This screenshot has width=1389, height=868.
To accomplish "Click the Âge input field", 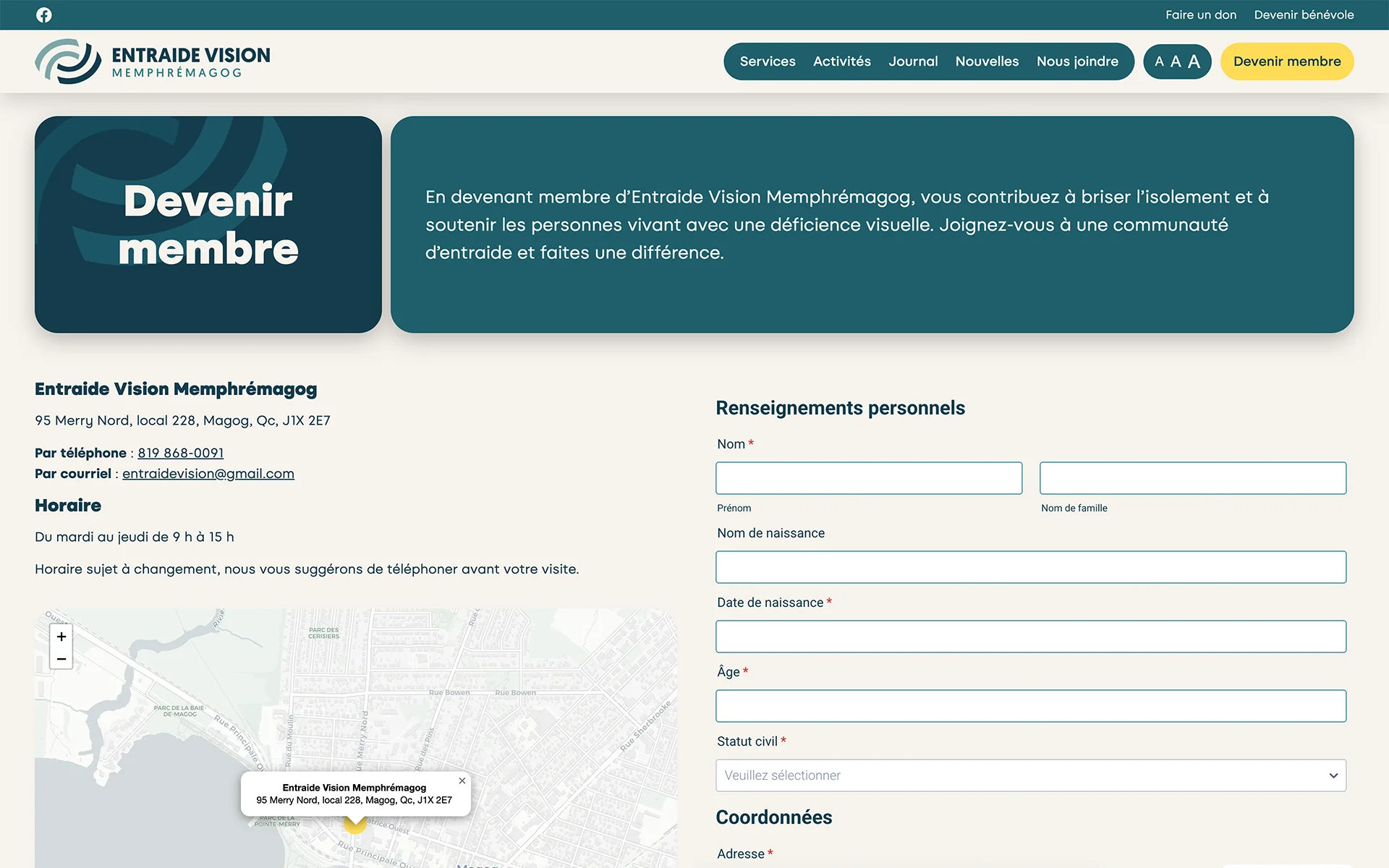I will (x=1031, y=706).
